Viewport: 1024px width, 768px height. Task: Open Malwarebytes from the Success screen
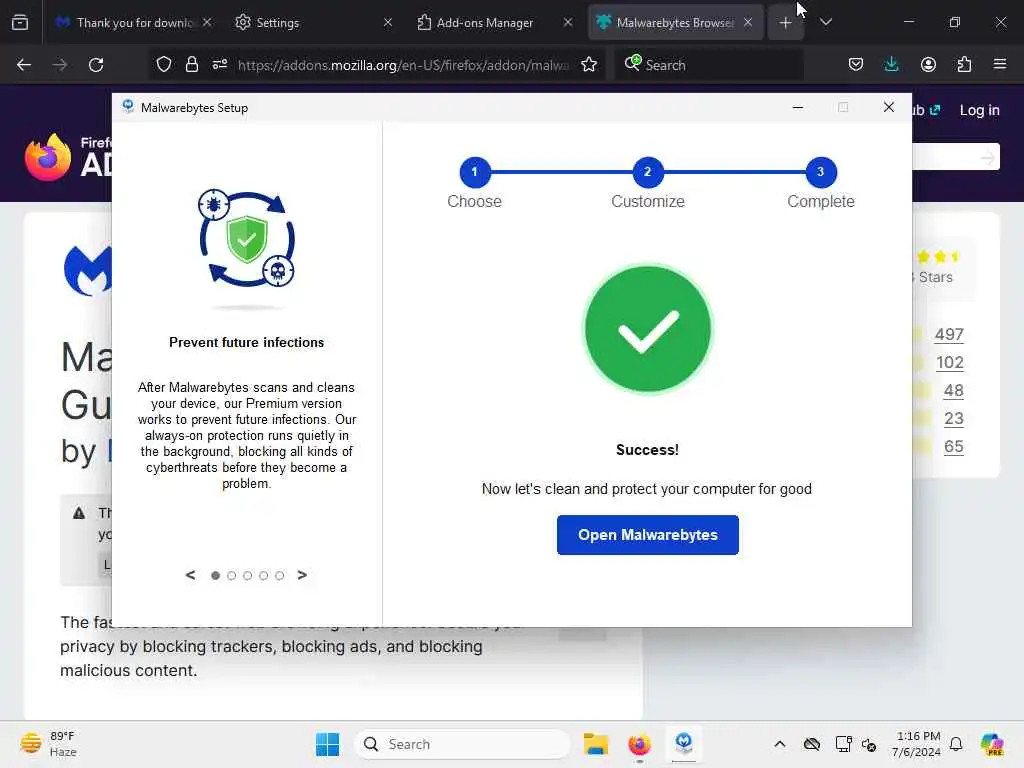647,535
